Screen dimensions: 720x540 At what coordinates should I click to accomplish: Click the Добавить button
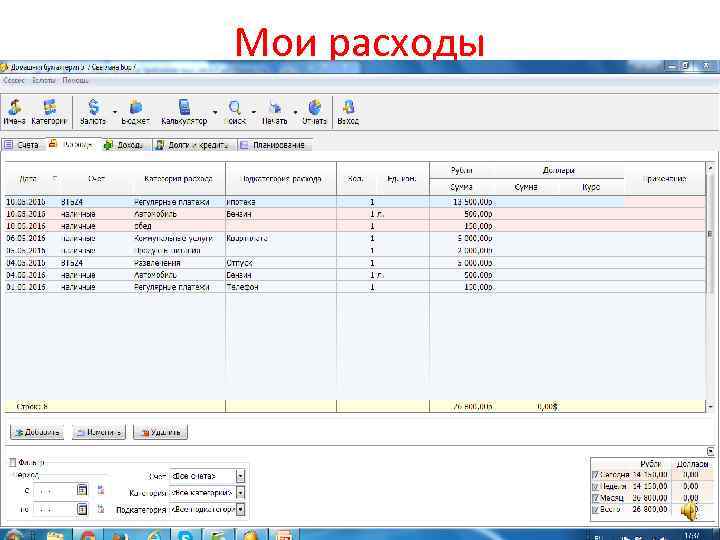37,432
